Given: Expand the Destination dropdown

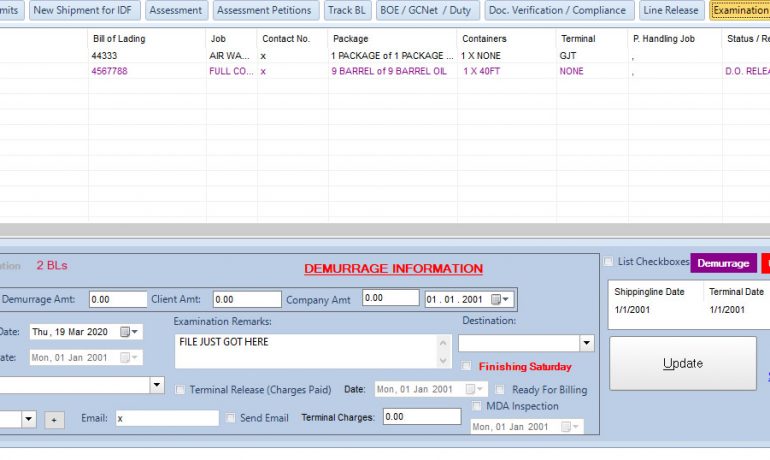Looking at the screenshot, I should [x=586, y=343].
